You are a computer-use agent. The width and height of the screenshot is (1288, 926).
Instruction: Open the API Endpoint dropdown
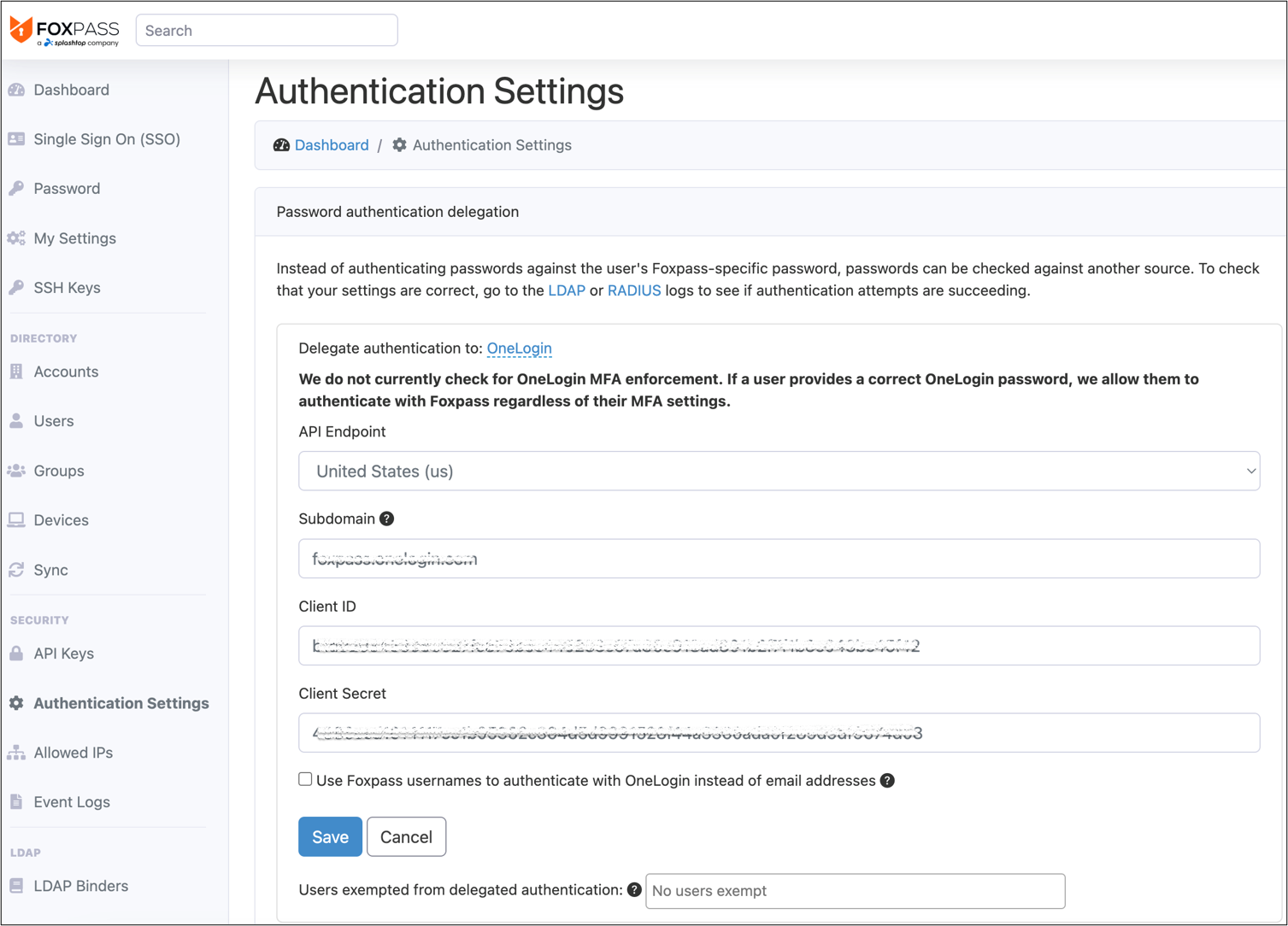click(x=779, y=471)
